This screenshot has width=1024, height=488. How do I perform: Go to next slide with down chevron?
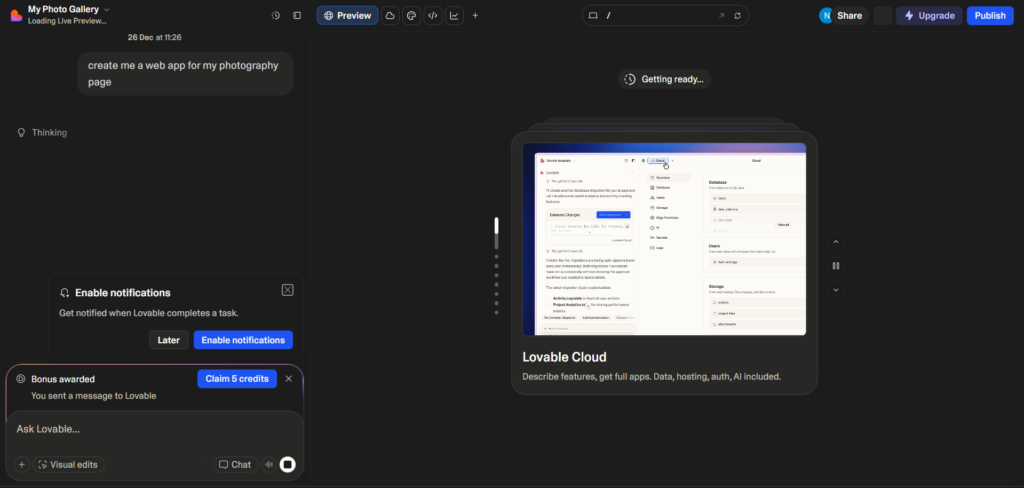[x=835, y=289]
